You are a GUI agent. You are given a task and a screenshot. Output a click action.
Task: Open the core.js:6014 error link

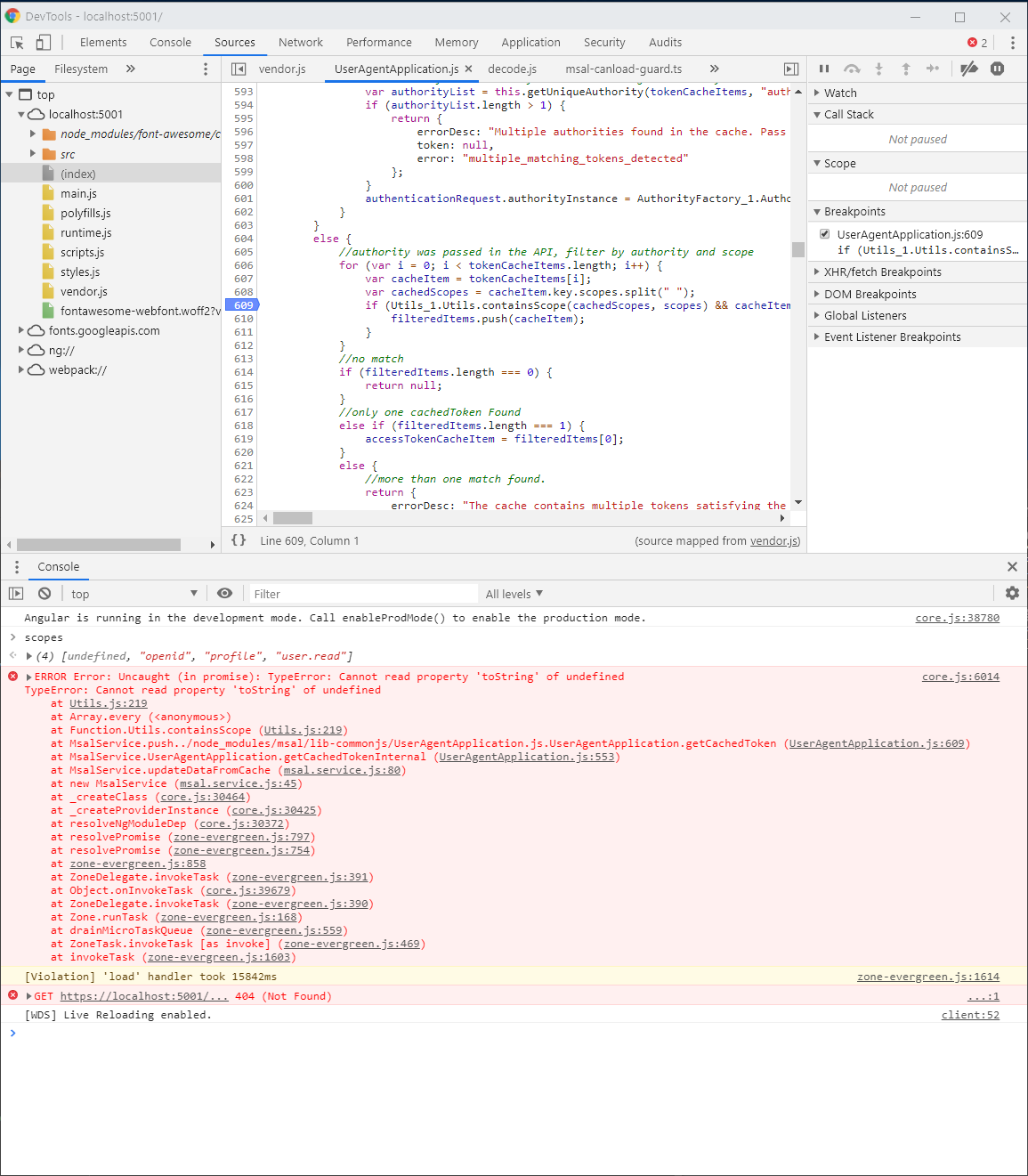coord(960,676)
